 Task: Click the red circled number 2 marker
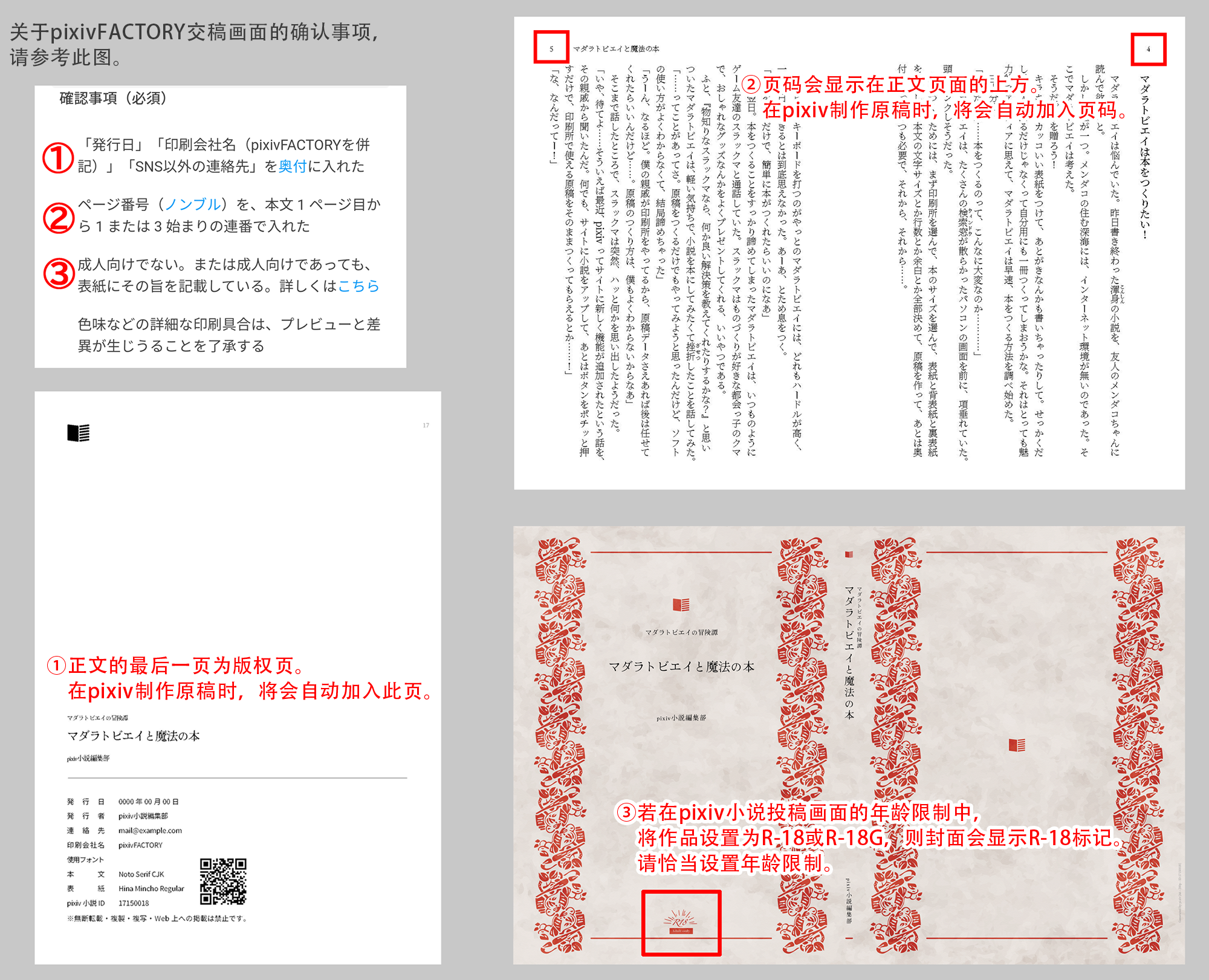59,218
